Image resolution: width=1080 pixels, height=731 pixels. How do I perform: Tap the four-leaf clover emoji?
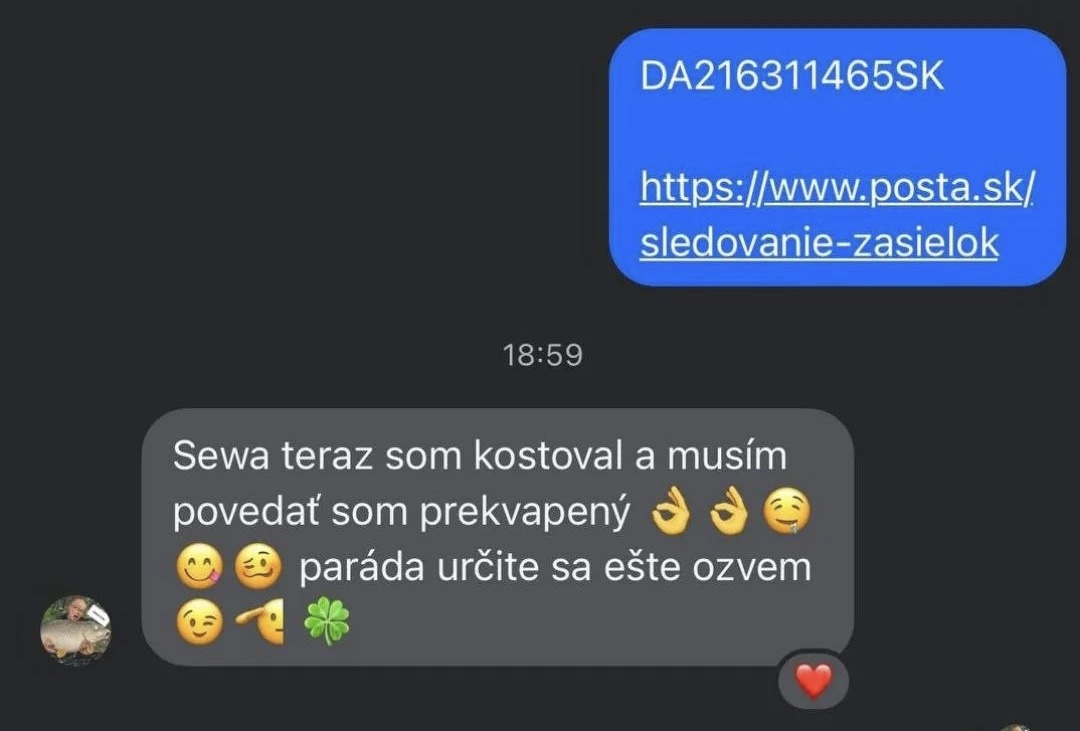[327, 621]
